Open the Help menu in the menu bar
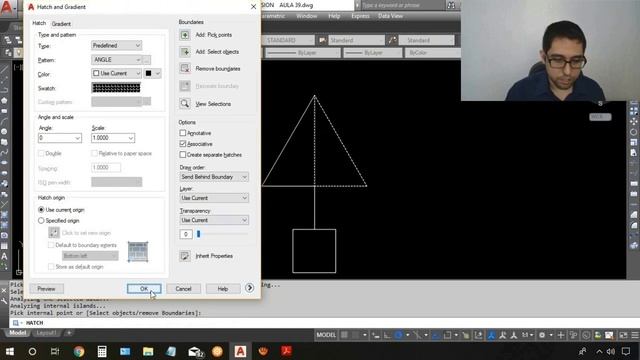The height and width of the screenshot is (360, 640). point(334,16)
